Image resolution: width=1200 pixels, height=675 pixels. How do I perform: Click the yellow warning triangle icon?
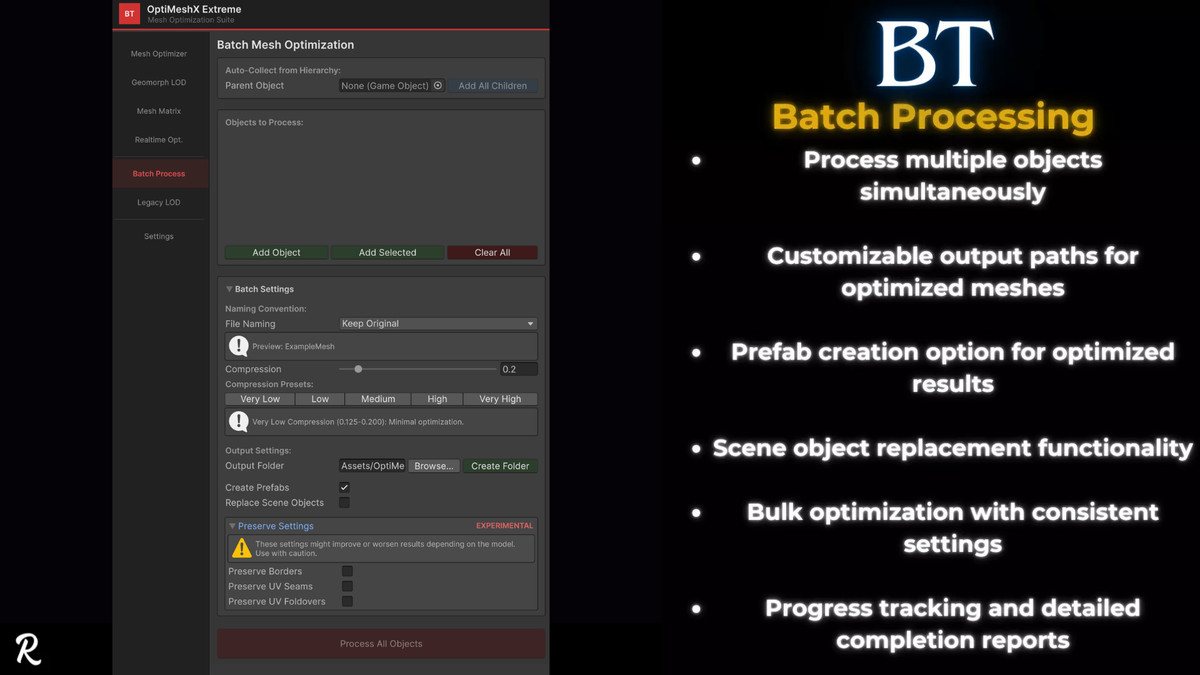coord(241,548)
